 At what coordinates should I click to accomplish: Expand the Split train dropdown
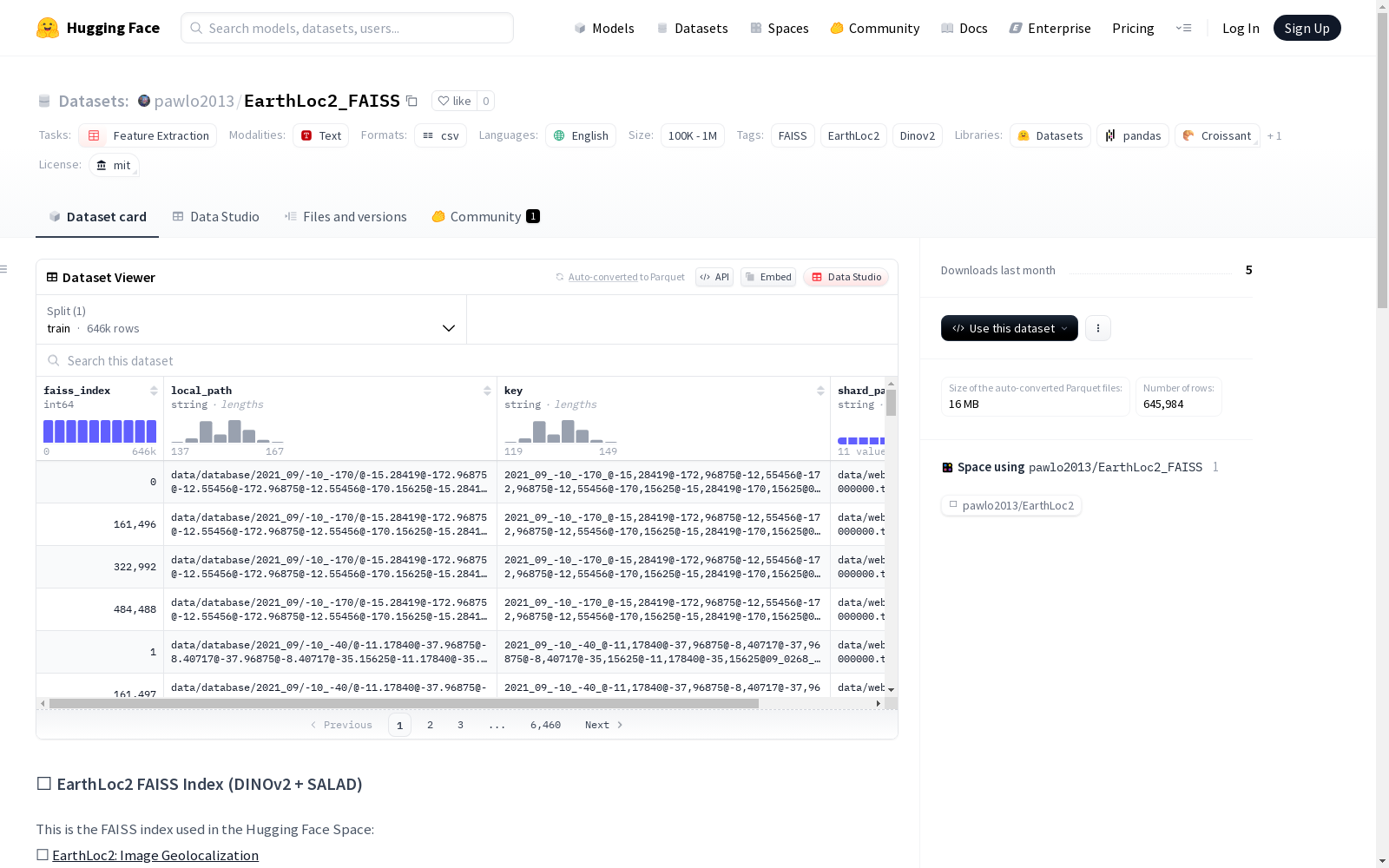(x=252, y=319)
